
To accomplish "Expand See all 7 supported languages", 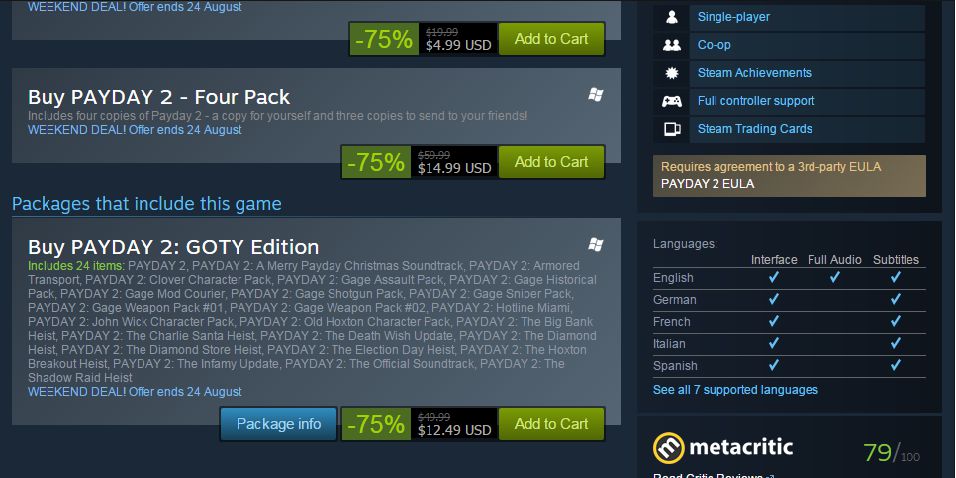I will tap(735, 390).
